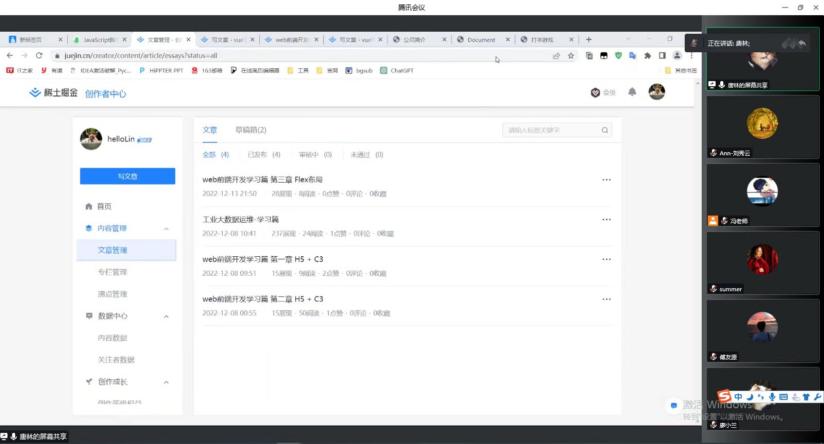Click the blue 写文章 button
The image size is (824, 444).
[127, 176]
